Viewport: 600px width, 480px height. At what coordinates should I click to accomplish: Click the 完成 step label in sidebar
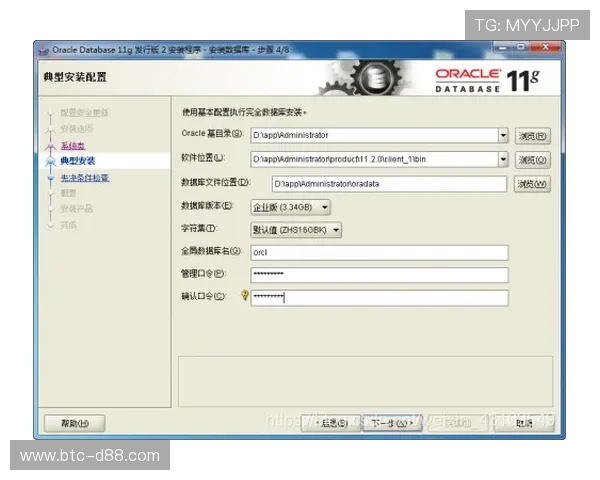[x=68, y=225]
